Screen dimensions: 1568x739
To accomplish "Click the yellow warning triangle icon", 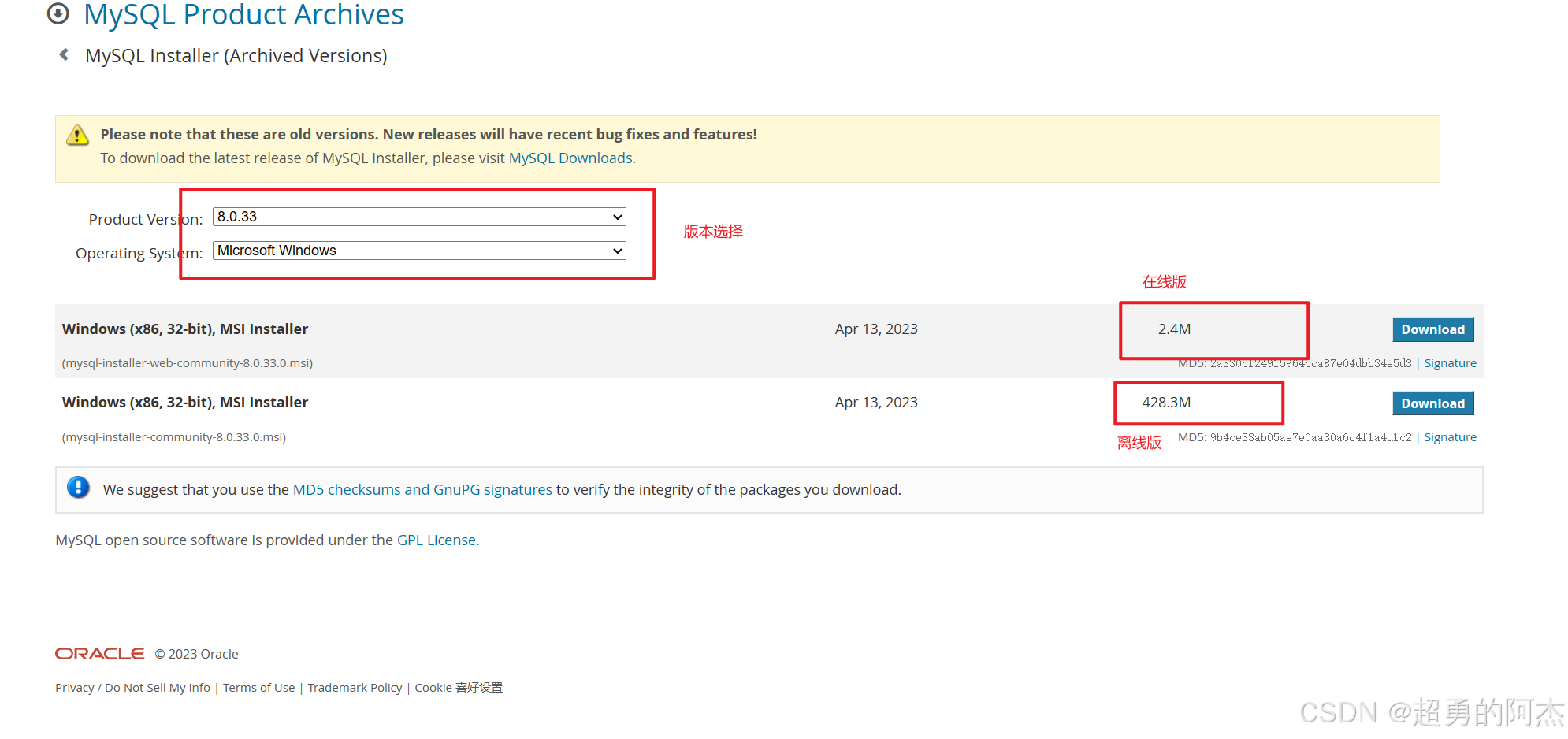I will 77,135.
